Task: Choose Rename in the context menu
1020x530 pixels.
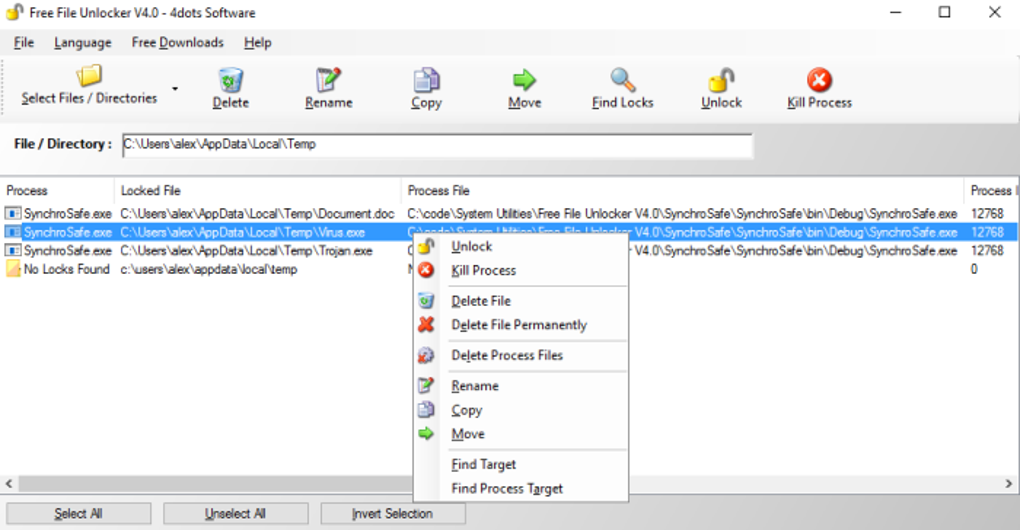Action: (x=520, y=386)
